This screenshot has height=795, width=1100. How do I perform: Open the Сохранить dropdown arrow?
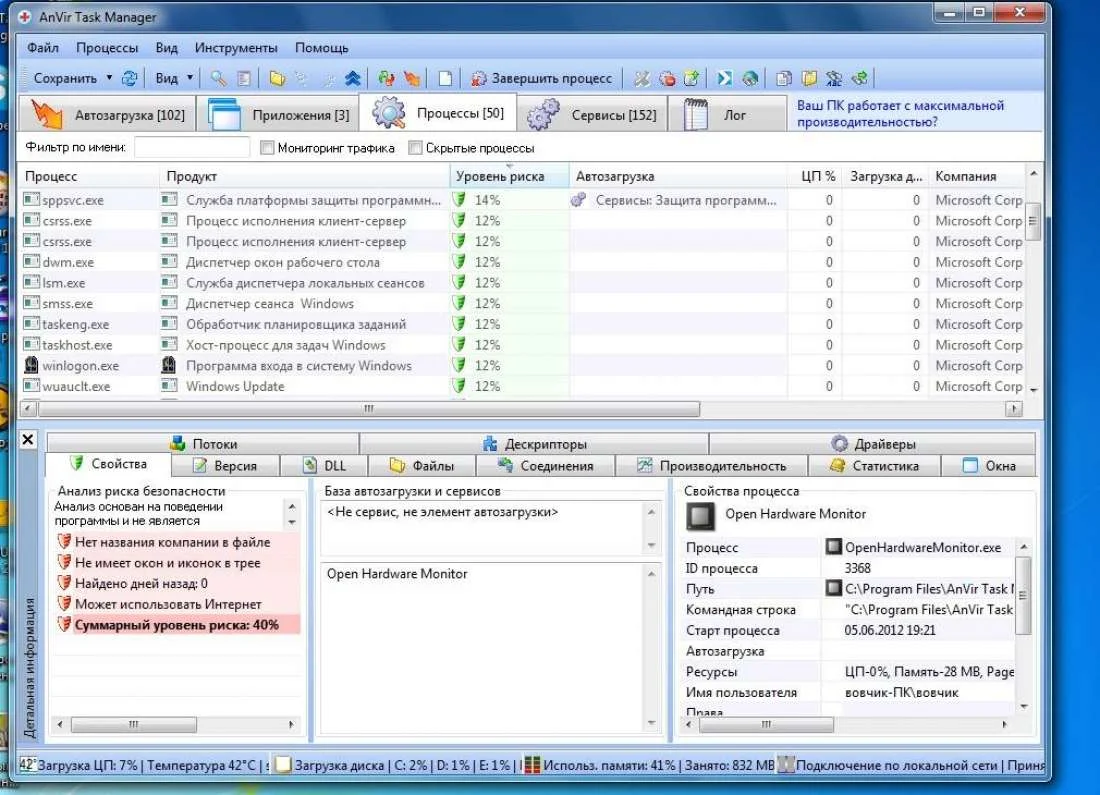point(109,78)
